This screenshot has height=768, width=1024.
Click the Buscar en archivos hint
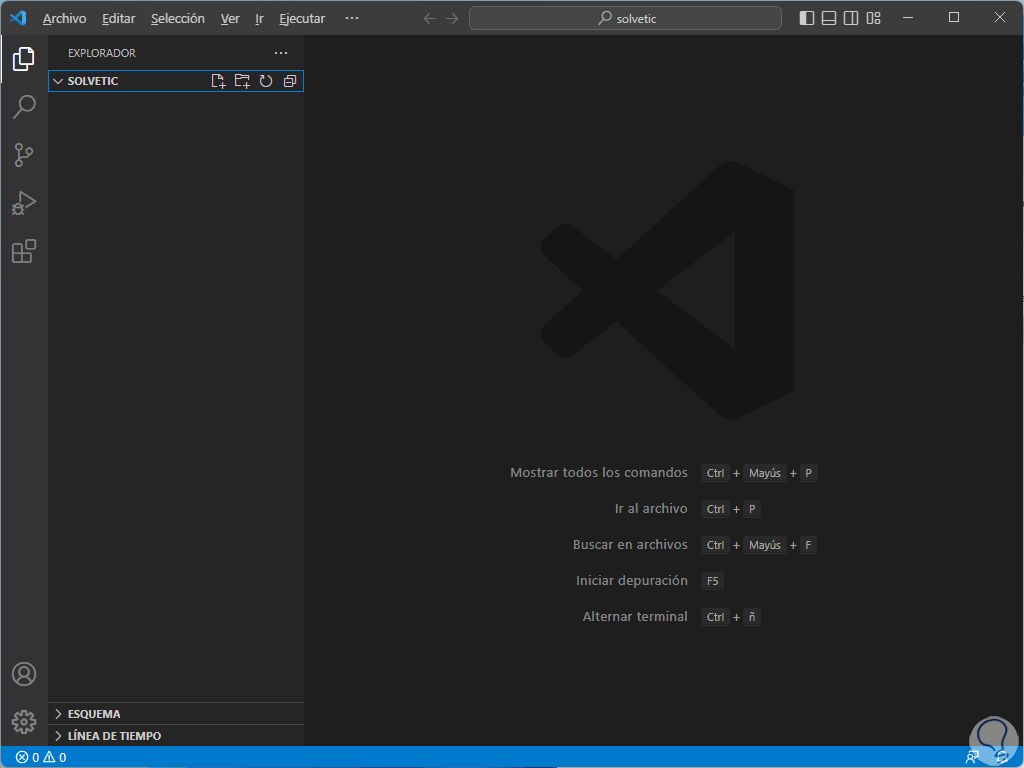pyautogui.click(x=630, y=545)
